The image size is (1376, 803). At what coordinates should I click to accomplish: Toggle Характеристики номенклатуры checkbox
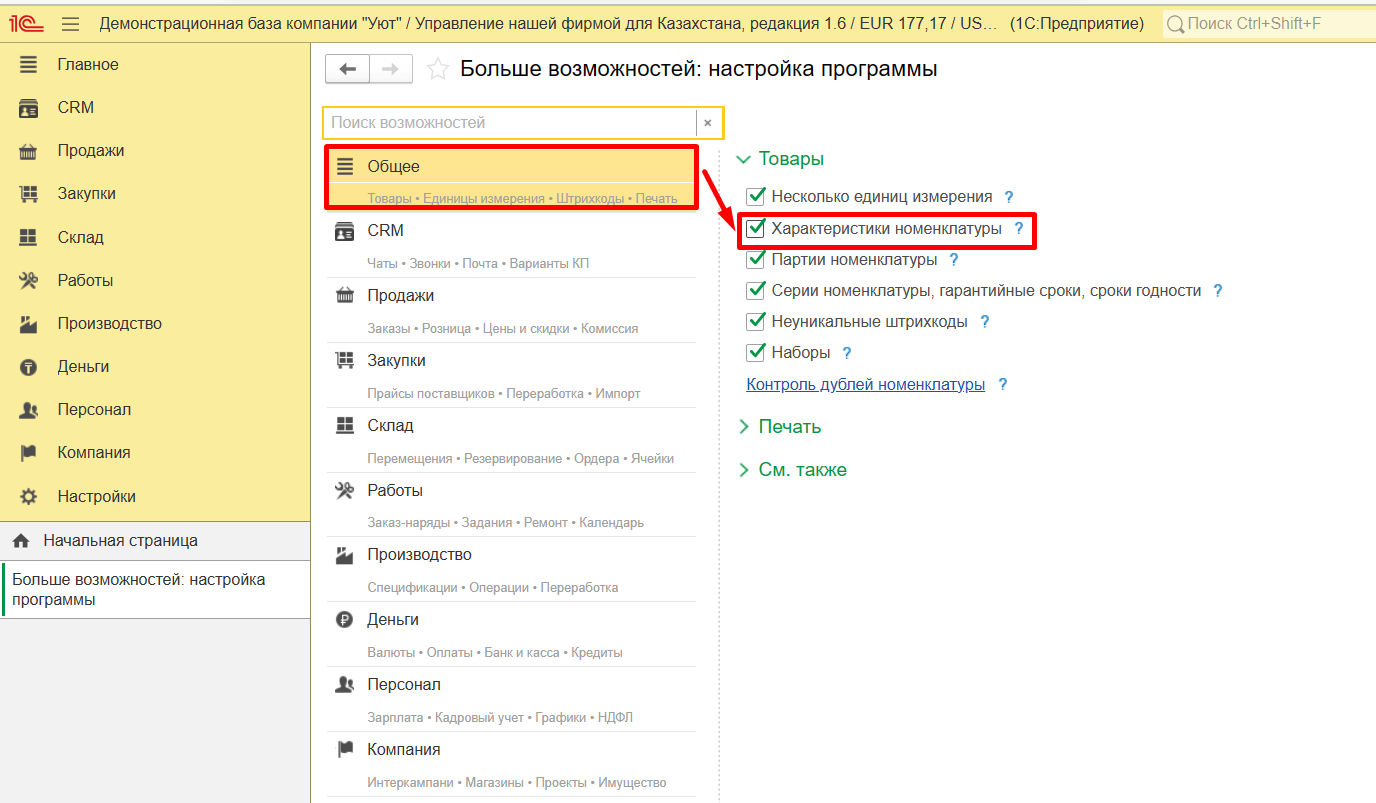(756, 229)
